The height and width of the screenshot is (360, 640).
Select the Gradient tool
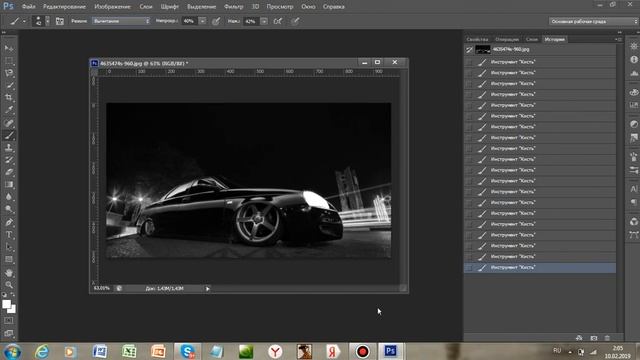pos(9,184)
